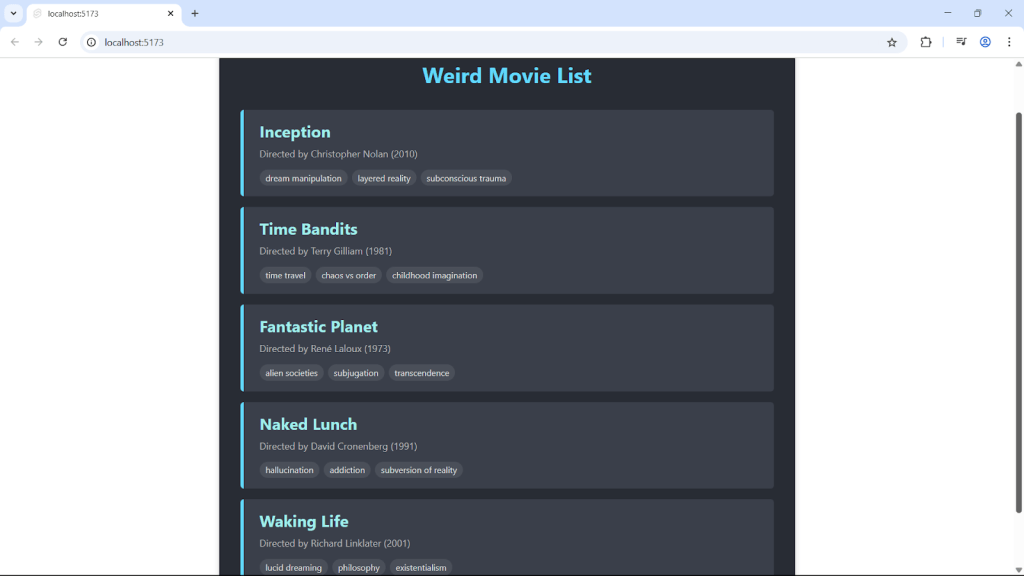Image resolution: width=1024 pixels, height=576 pixels.
Task: Expand the Waking Life movie card
Action: click(x=506, y=537)
